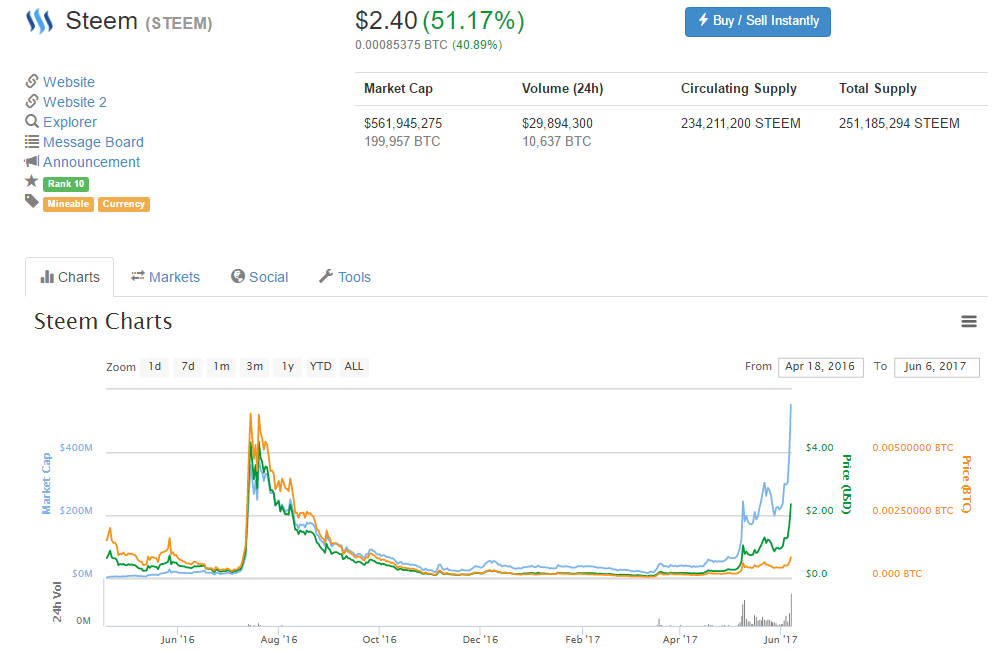This screenshot has width=999, height=652.
Task: Click the list icon beside Message Board
Action: (32, 141)
